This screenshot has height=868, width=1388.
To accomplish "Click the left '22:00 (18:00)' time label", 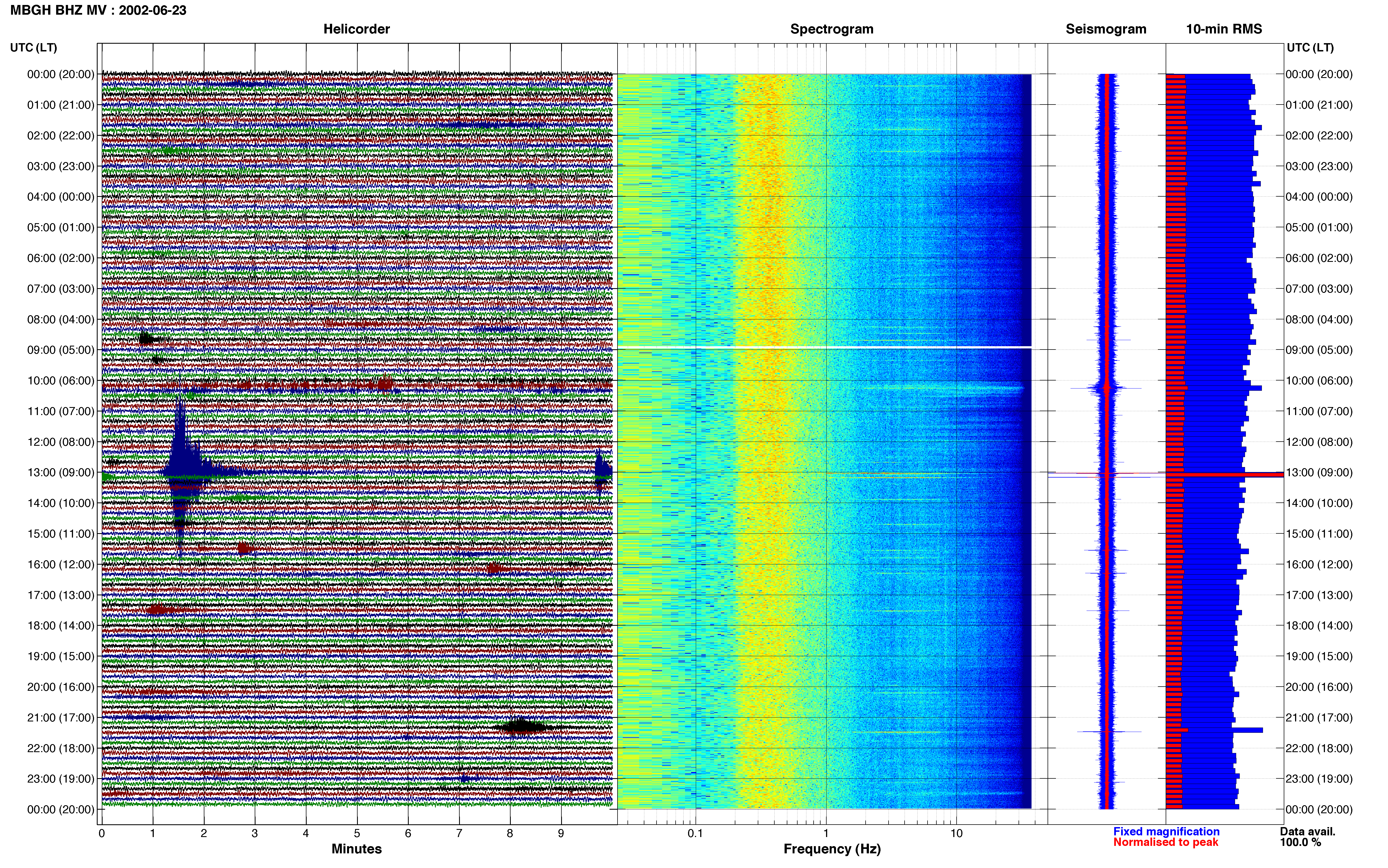I will 61,748.
